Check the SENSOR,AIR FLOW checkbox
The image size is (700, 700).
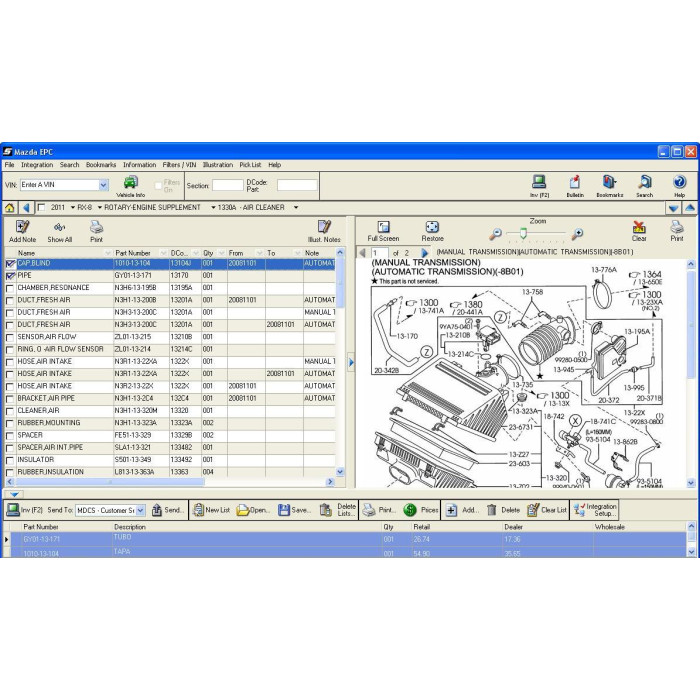pos(10,338)
